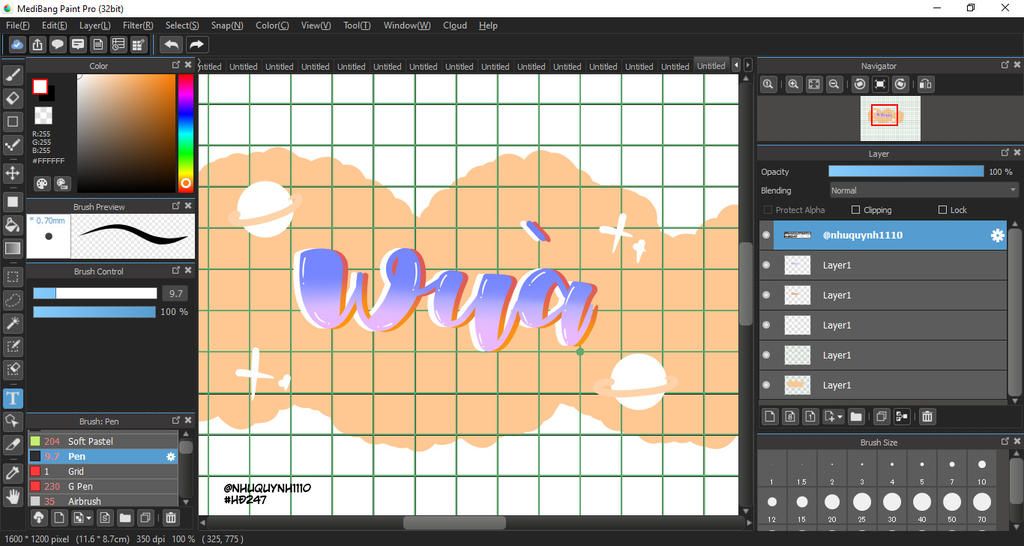
Task: Choose brush size 20 preset
Action: point(832,506)
